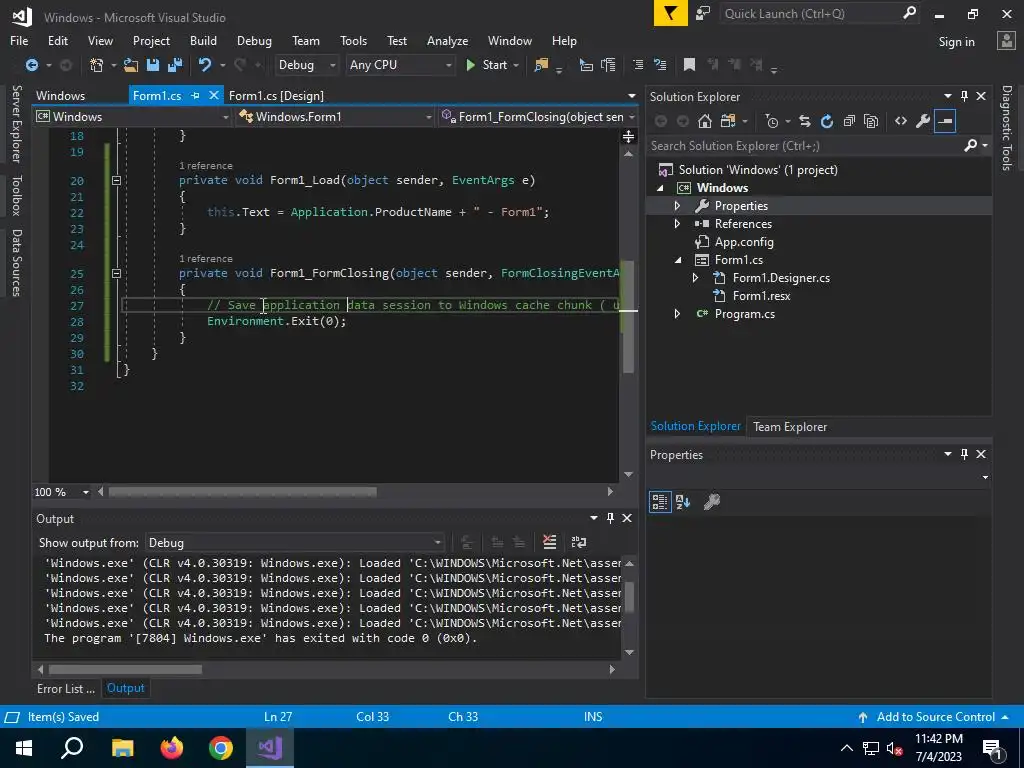Switch to the Error List tab
The image size is (1024, 768).
click(x=65, y=688)
